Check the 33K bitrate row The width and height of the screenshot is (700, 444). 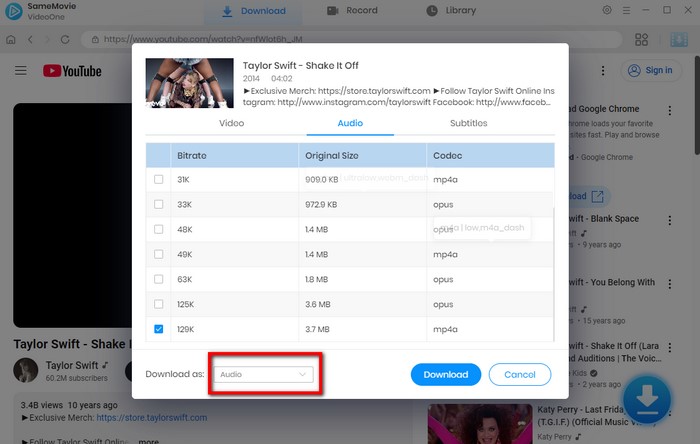pos(158,204)
